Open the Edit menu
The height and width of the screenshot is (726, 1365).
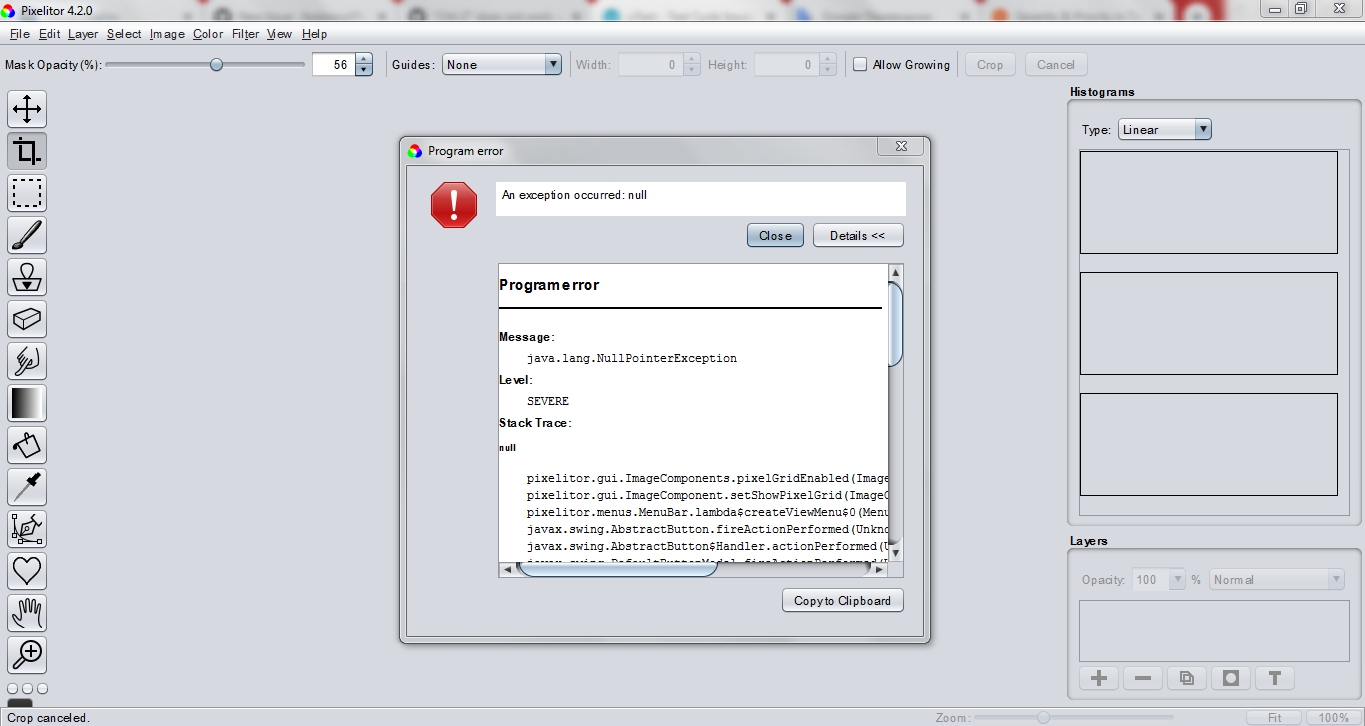tap(50, 34)
